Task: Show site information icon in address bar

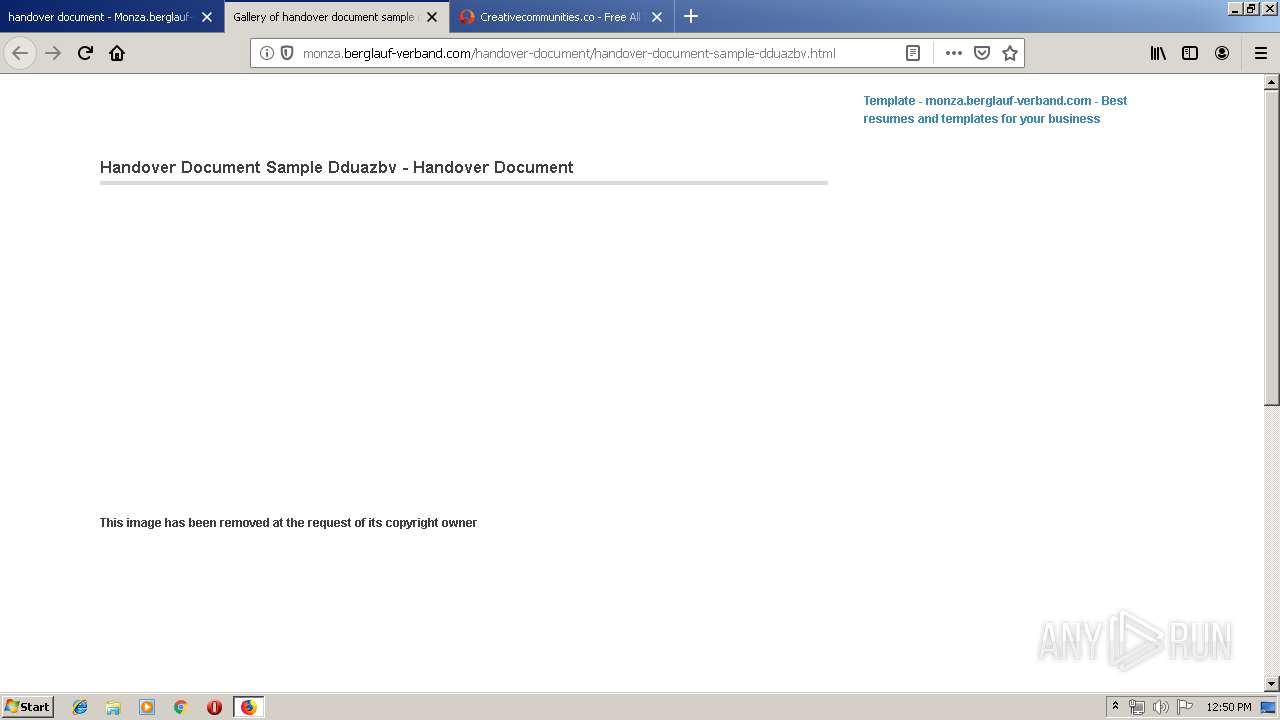Action: coord(267,53)
